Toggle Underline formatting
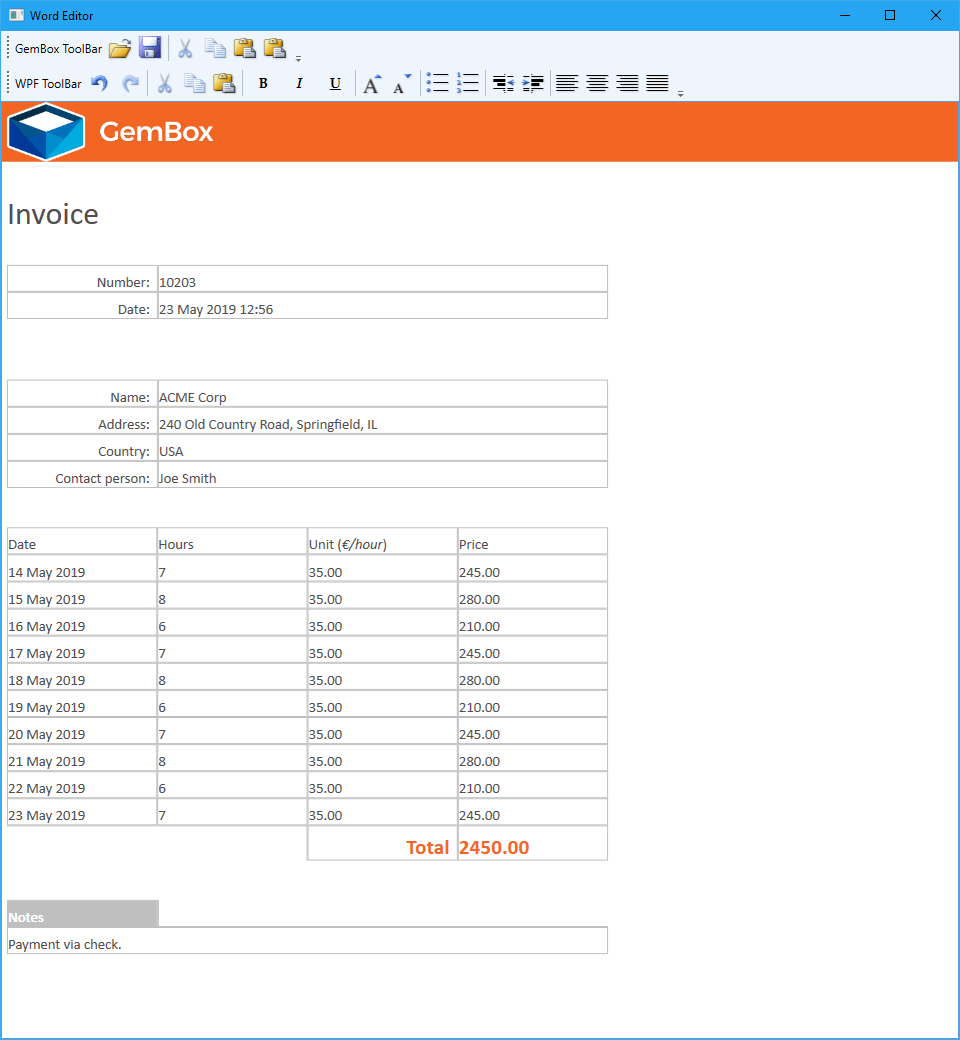960x1040 pixels. 335,84
